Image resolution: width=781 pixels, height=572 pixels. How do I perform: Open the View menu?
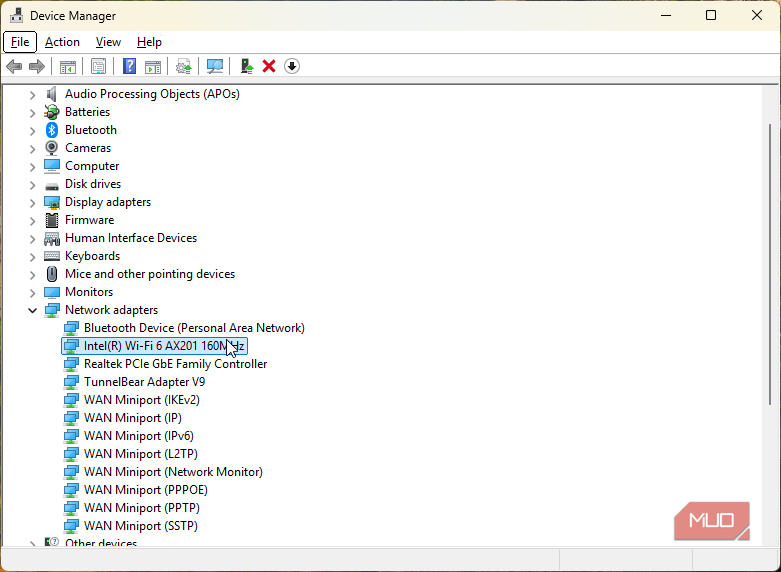pos(108,42)
